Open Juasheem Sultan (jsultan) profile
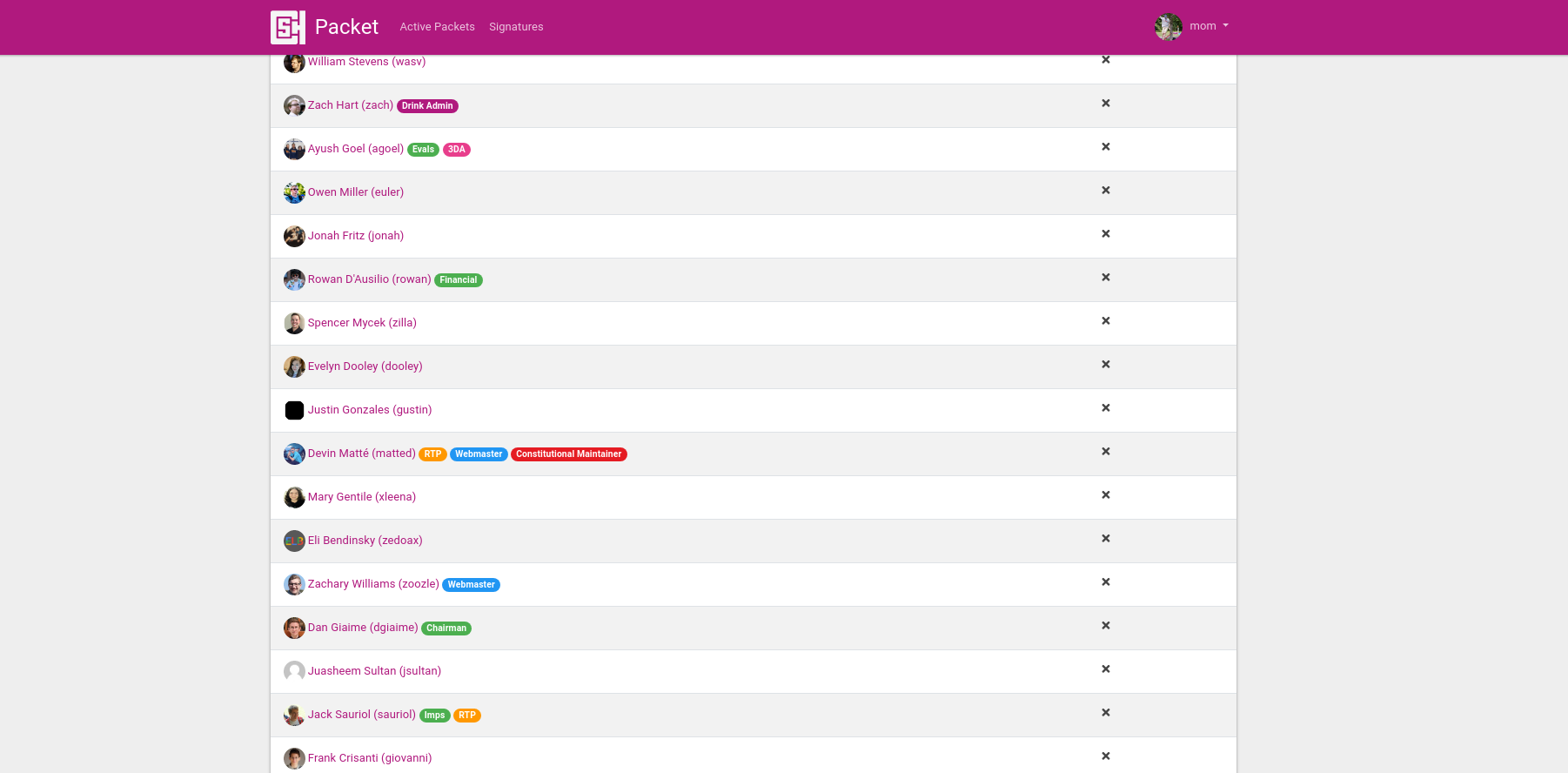Image resolution: width=1568 pixels, height=773 pixels. [374, 671]
